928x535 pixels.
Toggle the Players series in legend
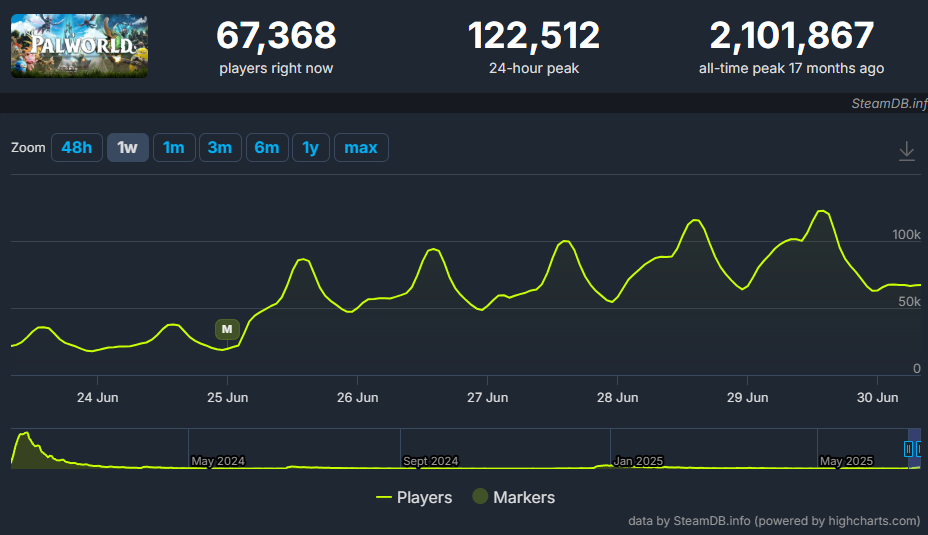[414, 497]
